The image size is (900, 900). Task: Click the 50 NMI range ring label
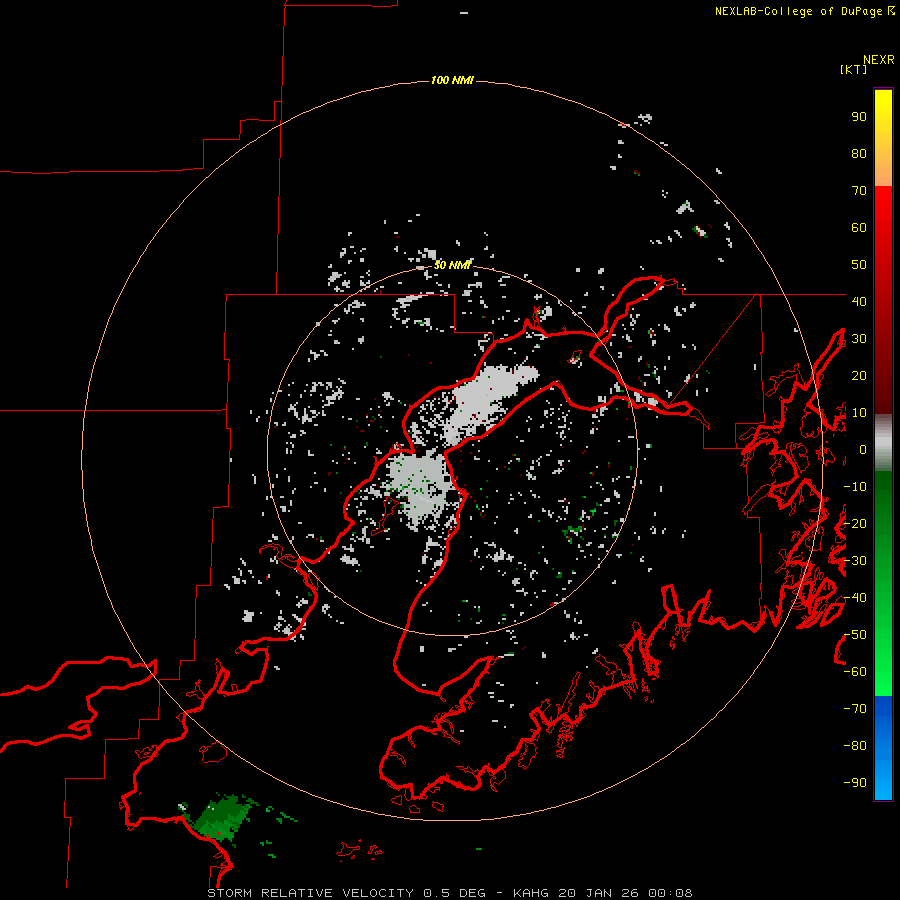[452, 265]
